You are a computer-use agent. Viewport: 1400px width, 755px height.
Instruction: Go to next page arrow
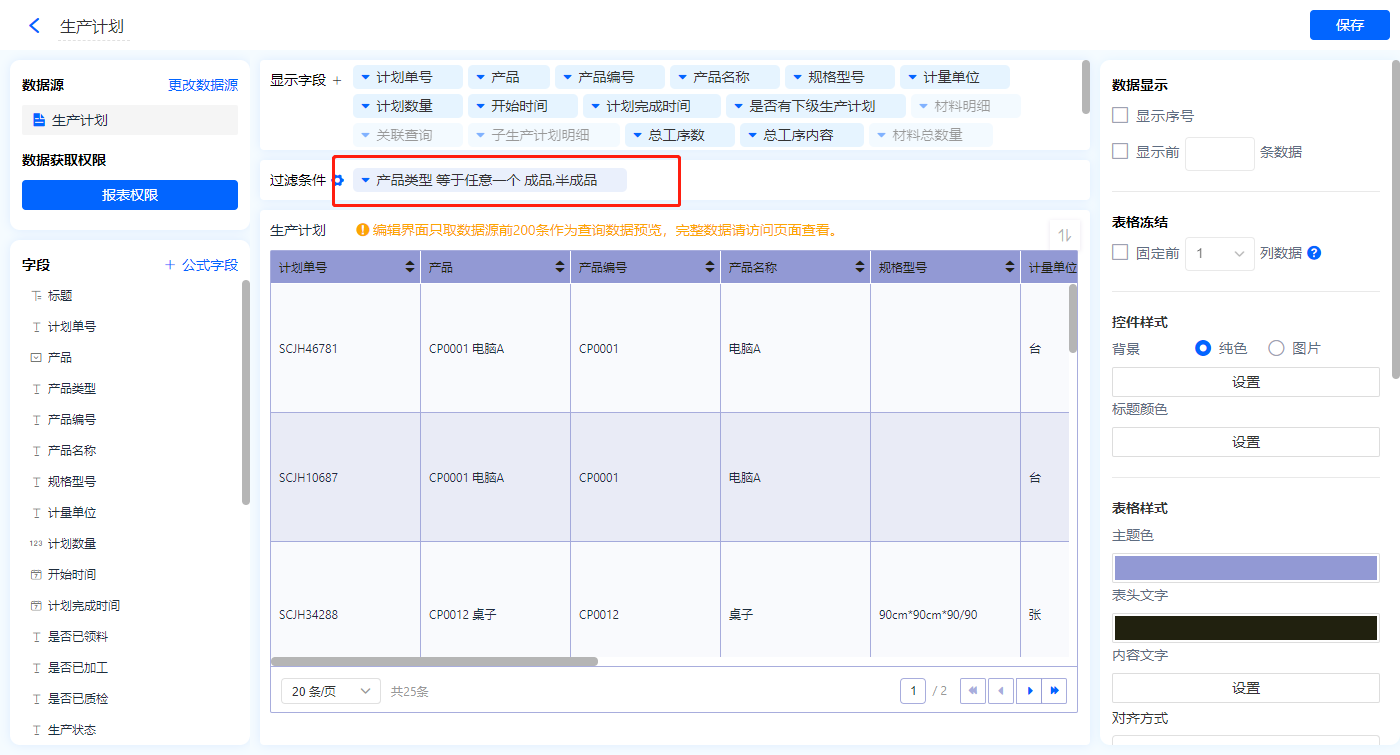click(x=1027, y=691)
